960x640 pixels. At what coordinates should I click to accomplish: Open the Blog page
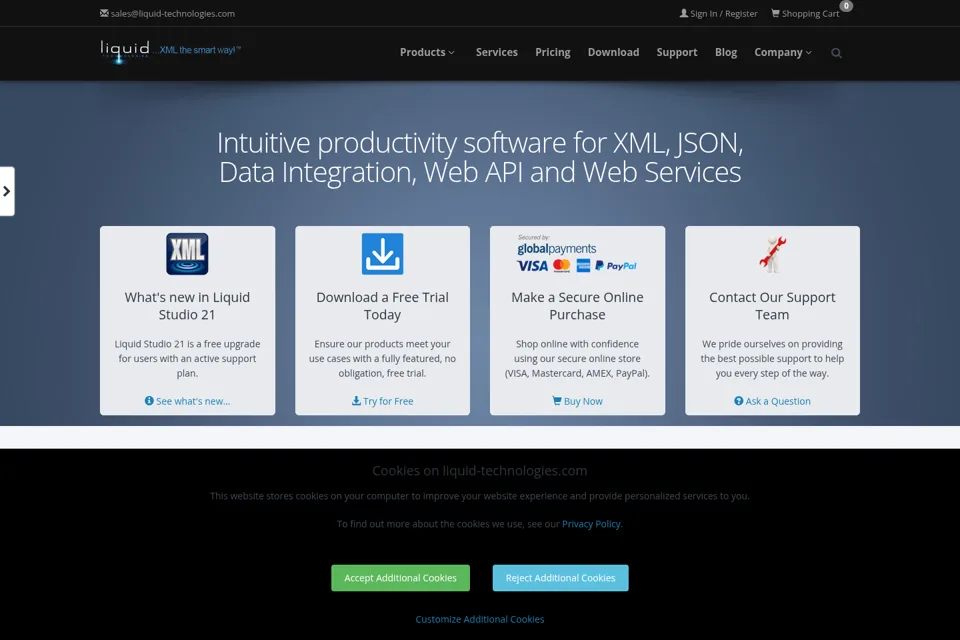[x=726, y=53]
